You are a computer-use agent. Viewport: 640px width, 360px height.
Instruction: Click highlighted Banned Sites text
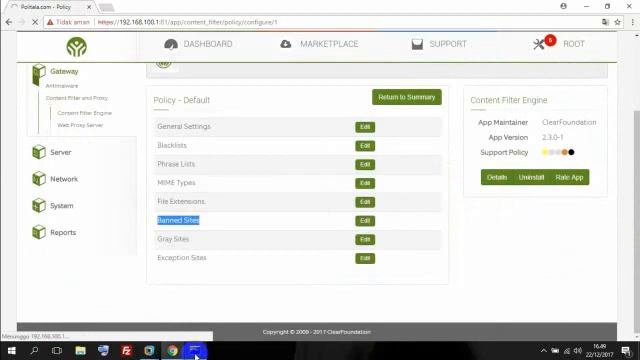pyautogui.click(x=178, y=220)
